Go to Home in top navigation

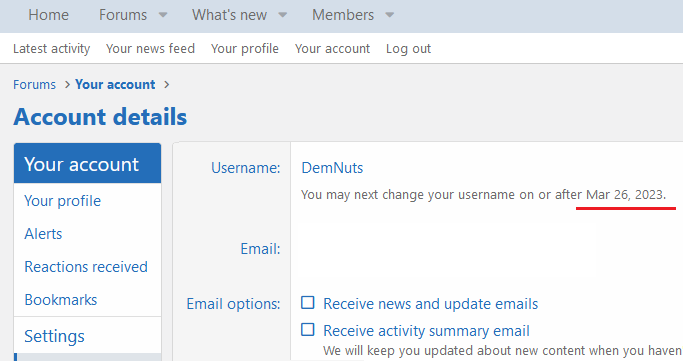pos(48,15)
